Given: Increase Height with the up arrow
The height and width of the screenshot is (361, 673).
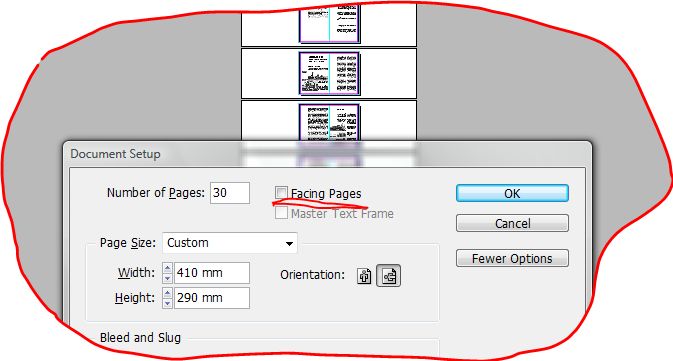Looking at the screenshot, I should pos(167,293).
